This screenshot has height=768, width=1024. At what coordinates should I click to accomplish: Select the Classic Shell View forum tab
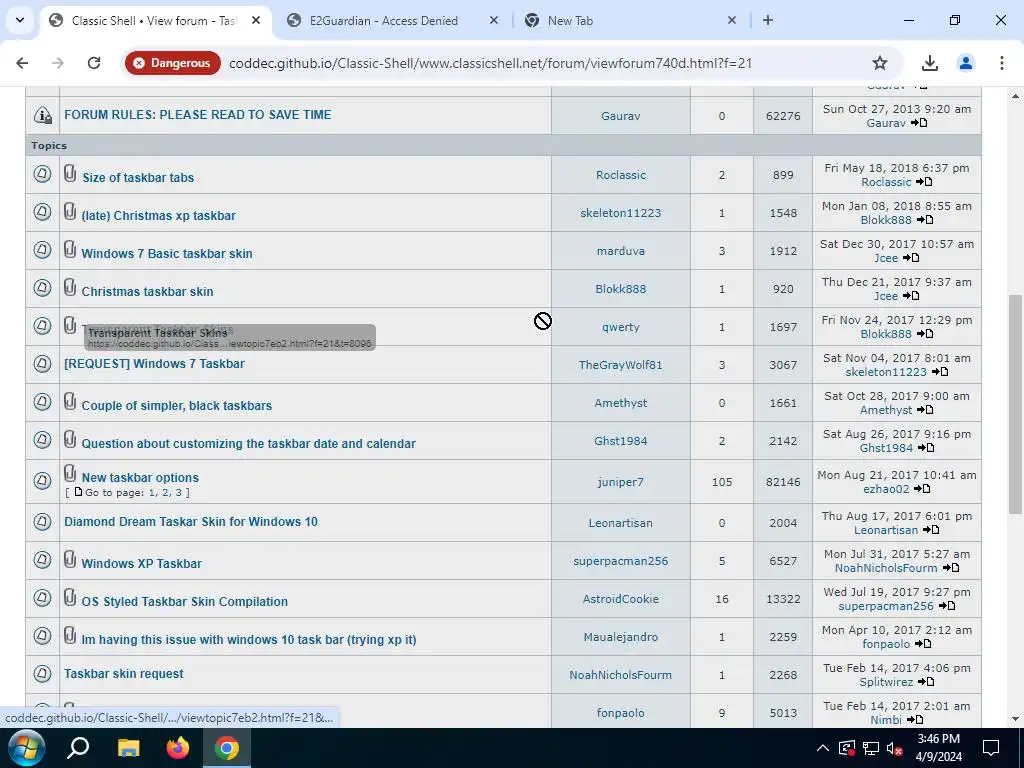pyautogui.click(x=153, y=20)
